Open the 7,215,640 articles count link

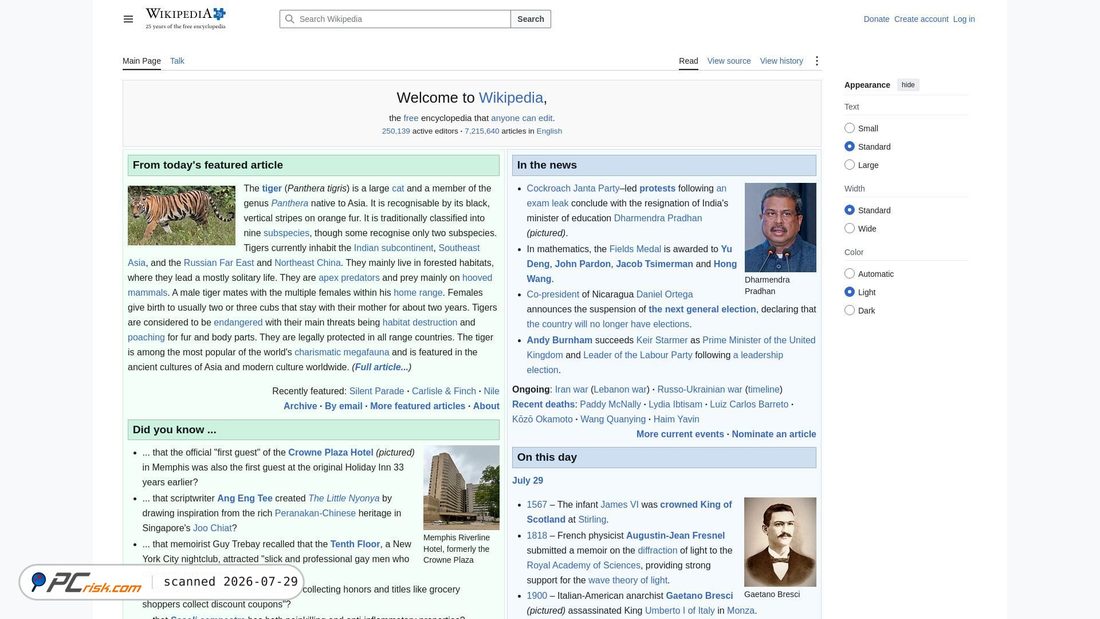tap(482, 131)
